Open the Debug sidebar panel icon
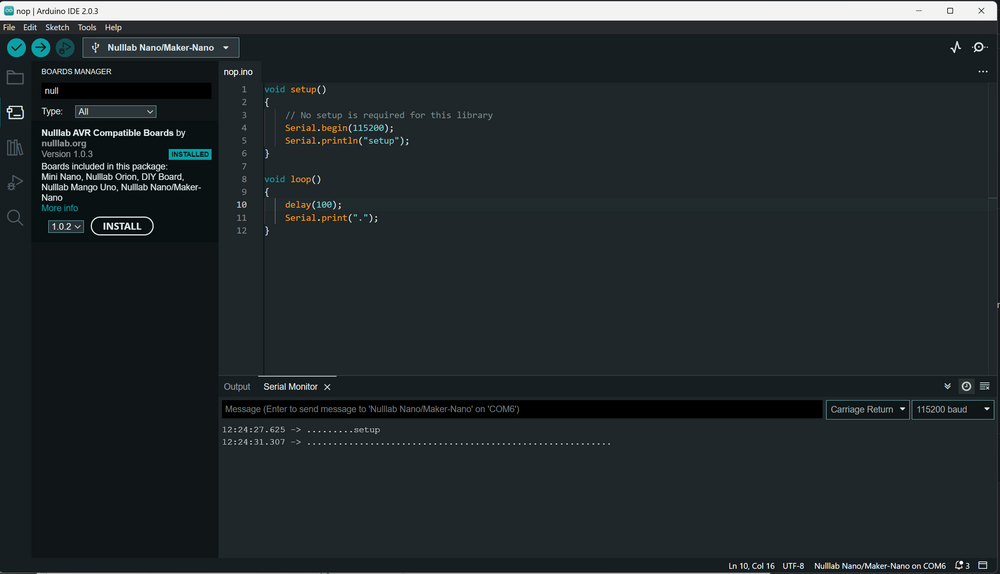This screenshot has width=1000, height=574. 15,182
